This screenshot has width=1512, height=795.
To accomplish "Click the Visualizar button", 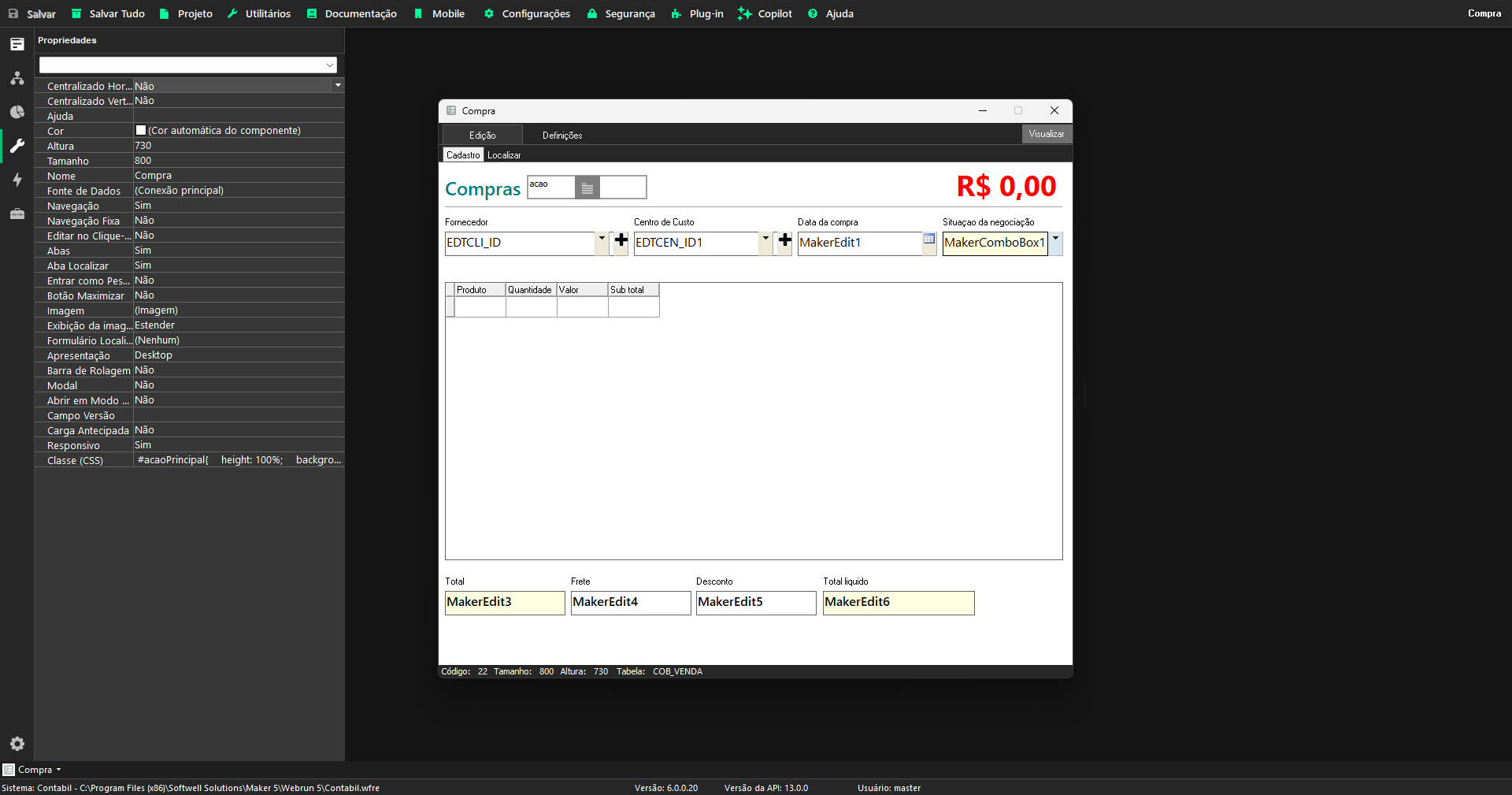I will point(1046,134).
